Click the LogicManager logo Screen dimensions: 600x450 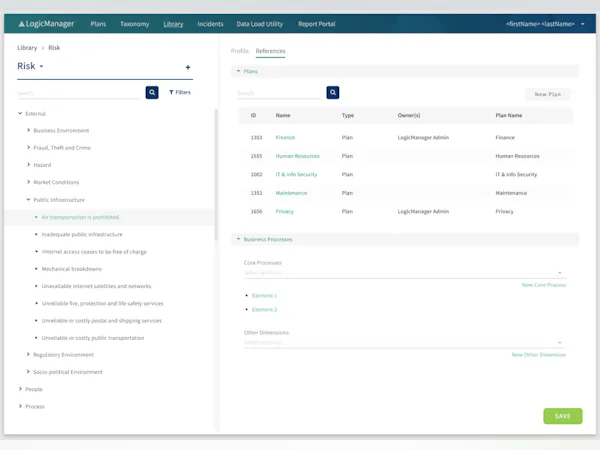tap(46, 24)
